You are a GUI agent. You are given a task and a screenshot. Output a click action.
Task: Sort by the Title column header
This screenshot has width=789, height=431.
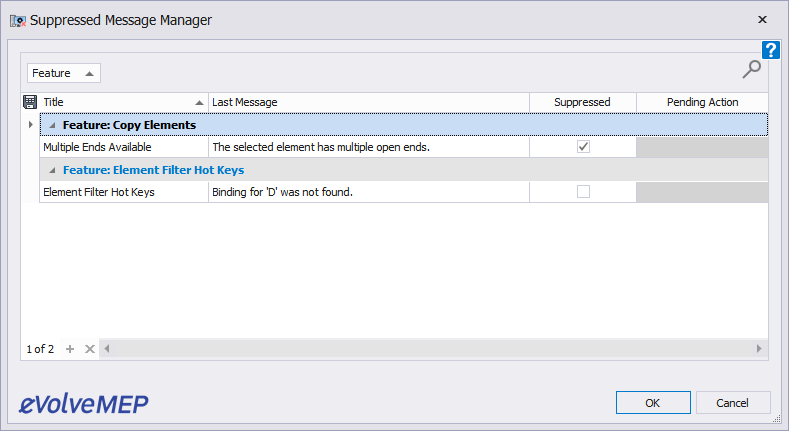(120, 102)
